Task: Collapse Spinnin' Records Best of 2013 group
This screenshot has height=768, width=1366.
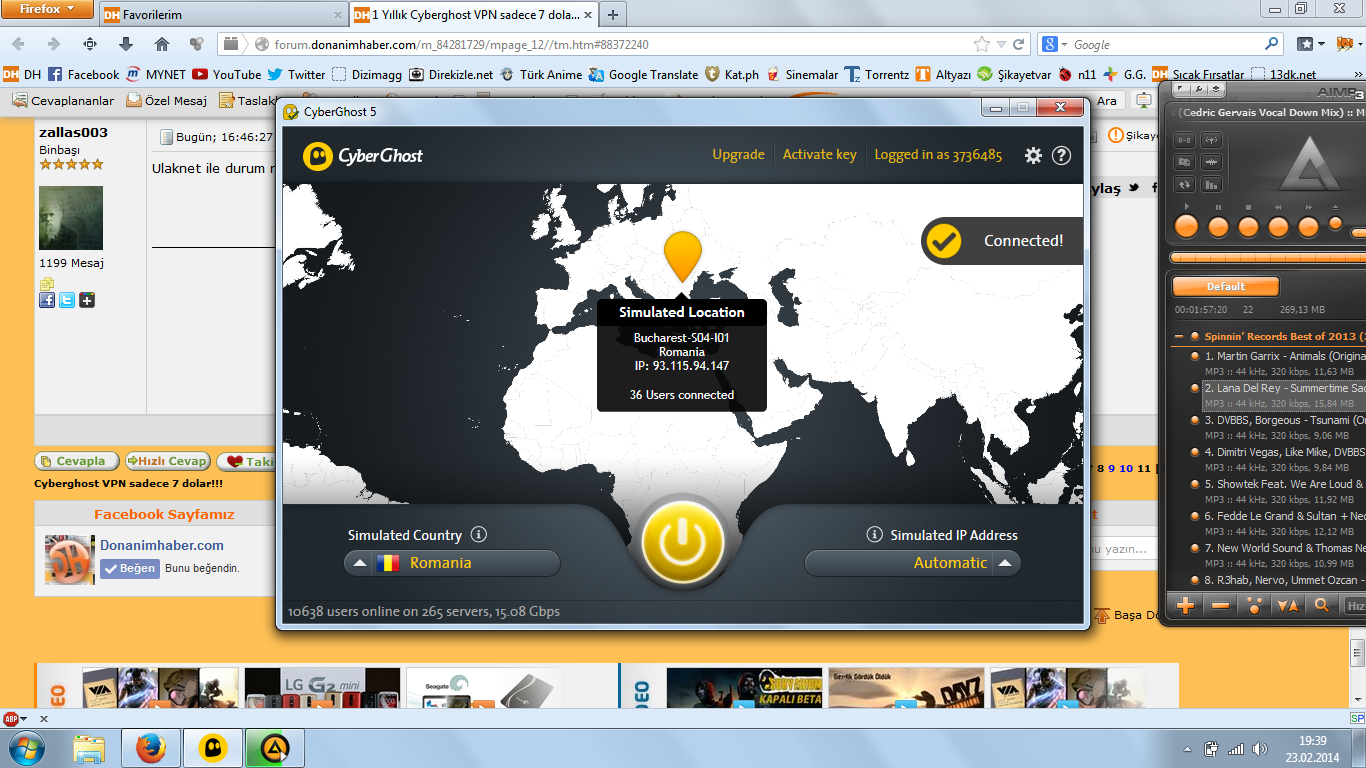Action: (1180, 337)
